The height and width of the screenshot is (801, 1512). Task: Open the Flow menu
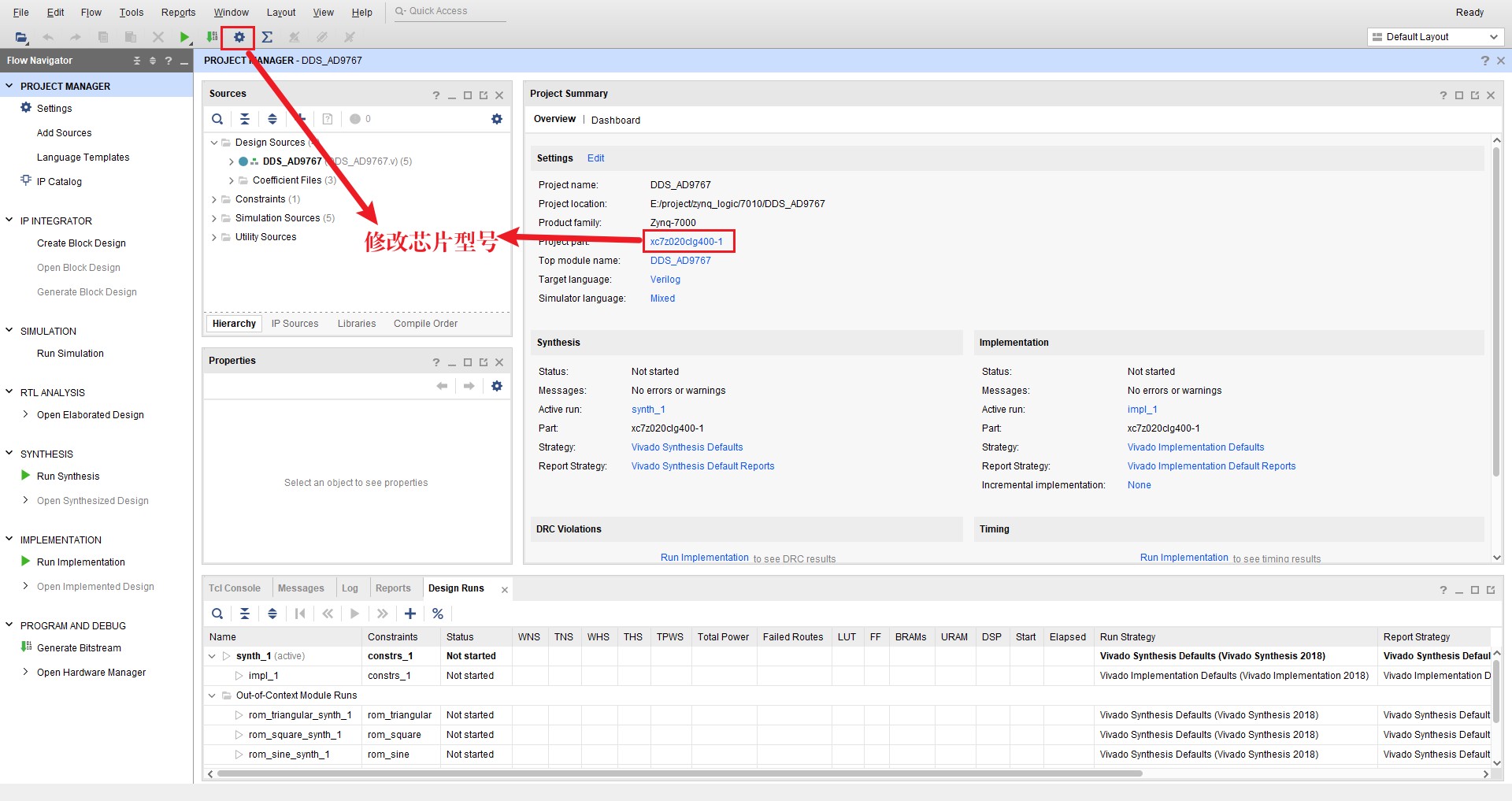coord(91,12)
